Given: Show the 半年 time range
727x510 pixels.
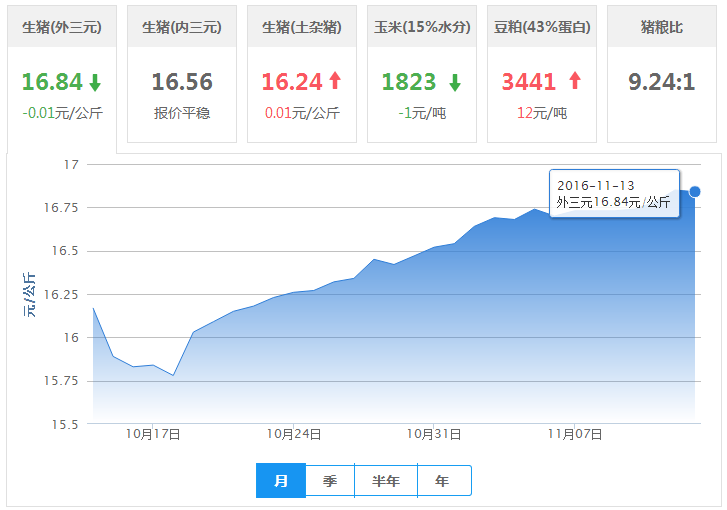Looking at the screenshot, I should pos(386,481).
